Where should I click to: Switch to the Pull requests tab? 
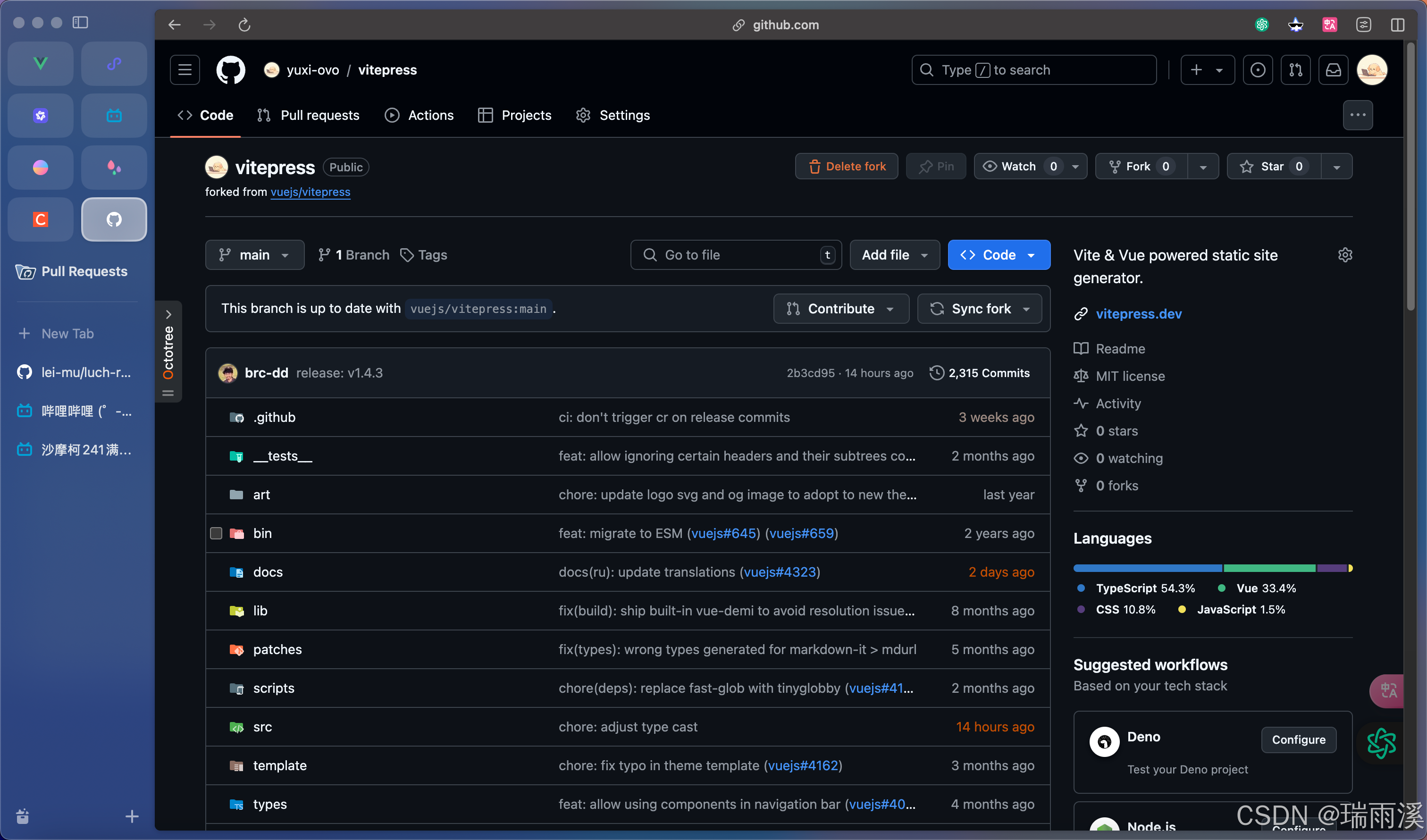point(309,115)
